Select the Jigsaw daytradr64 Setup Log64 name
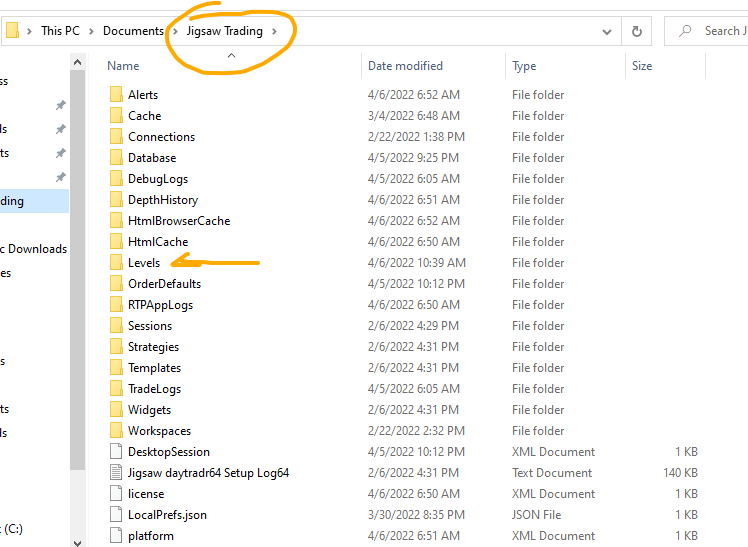Image resolution: width=748 pixels, height=547 pixels. click(x=208, y=473)
